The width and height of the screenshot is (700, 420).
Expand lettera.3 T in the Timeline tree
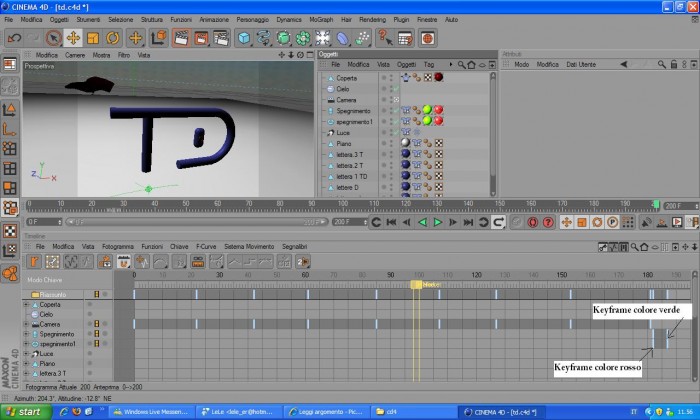[x=26, y=373]
